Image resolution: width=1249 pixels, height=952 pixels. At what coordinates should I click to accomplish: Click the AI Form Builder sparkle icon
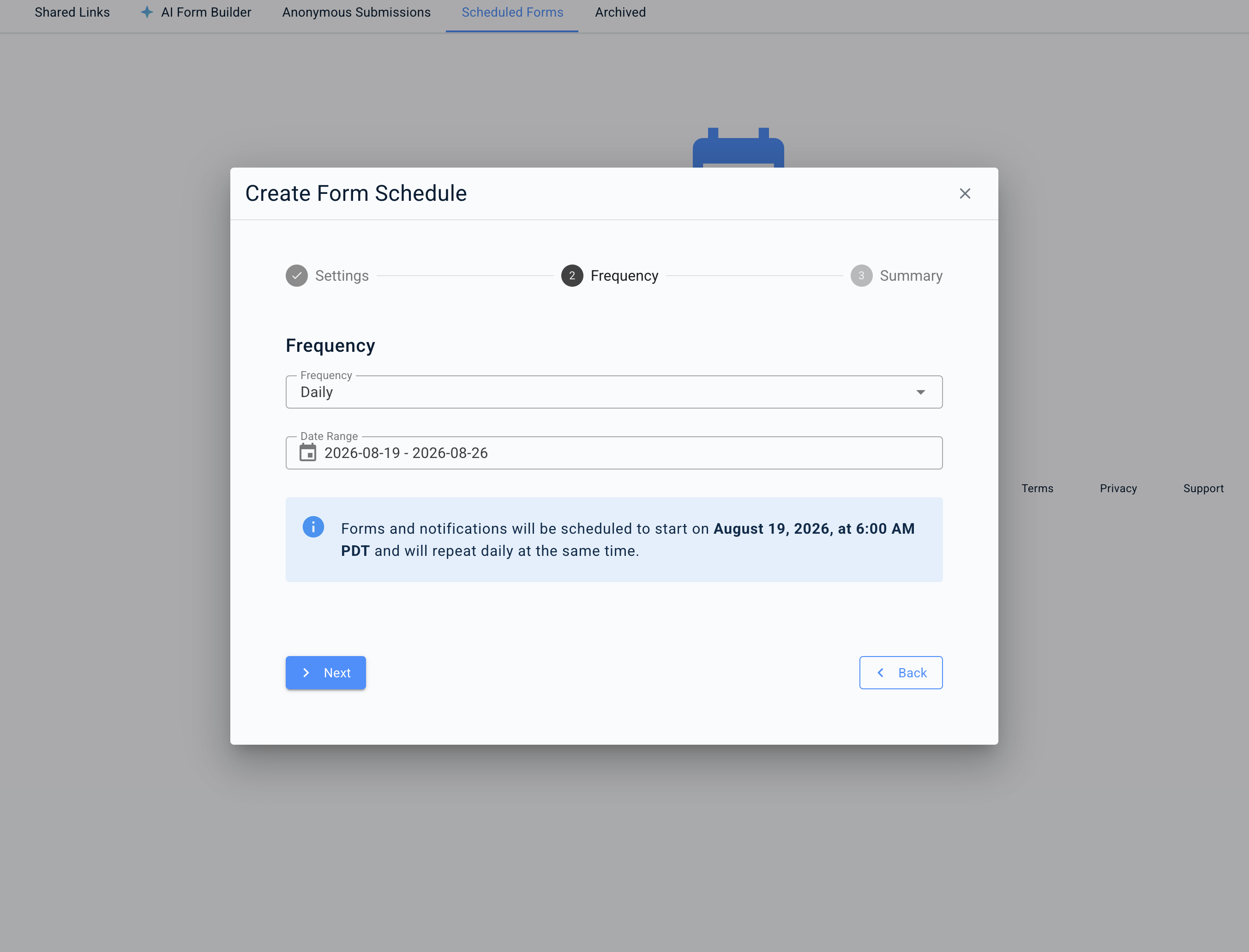tap(147, 12)
